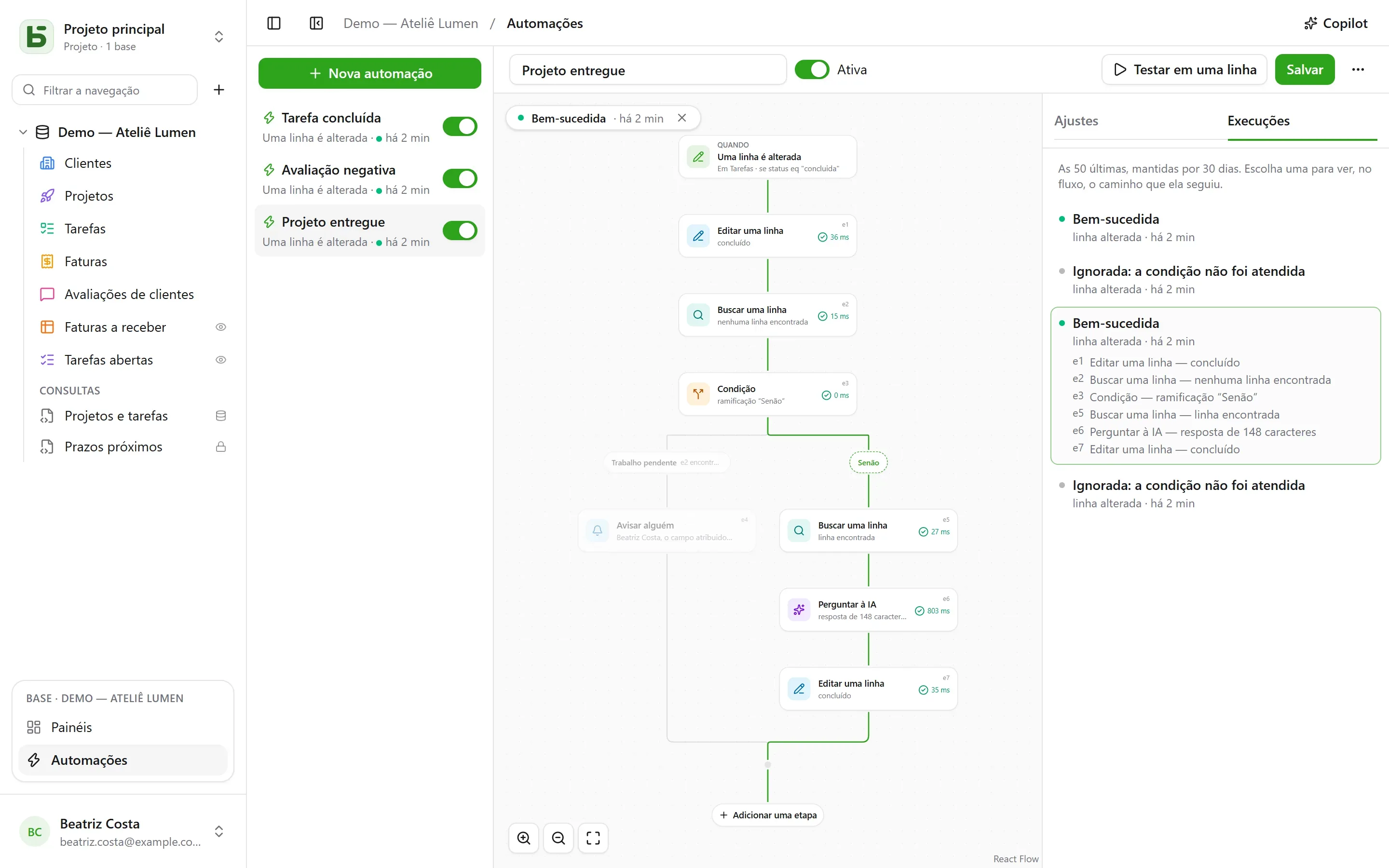
Task: Click Testar em uma linha
Action: pos(1184,69)
